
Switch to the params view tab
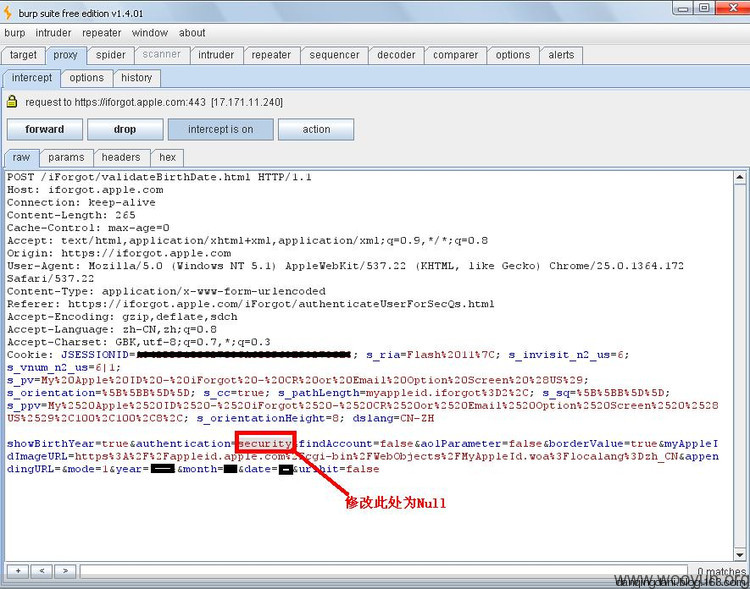66,157
